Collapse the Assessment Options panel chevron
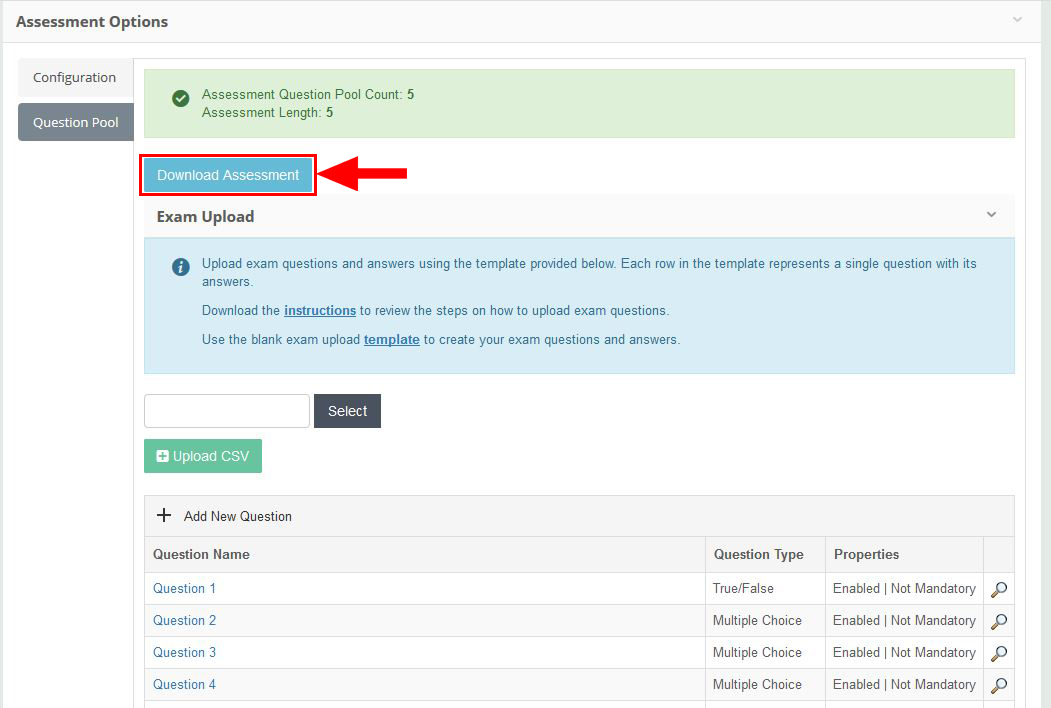Viewport: 1051px width, 708px height. 1017,20
